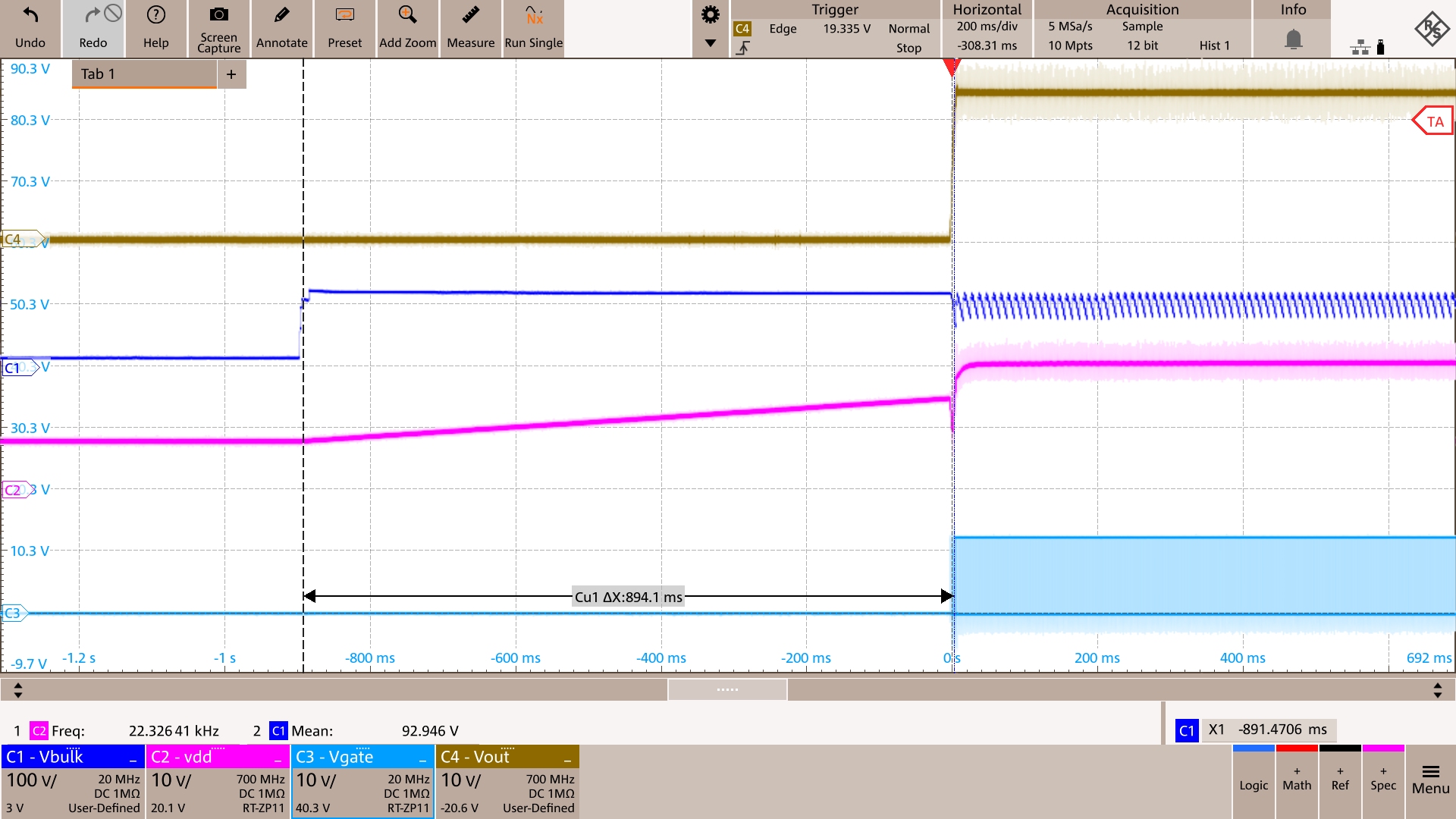Take a screenshot with Screen Capture
The width and height of the screenshot is (1456, 819).
[x=218, y=29]
